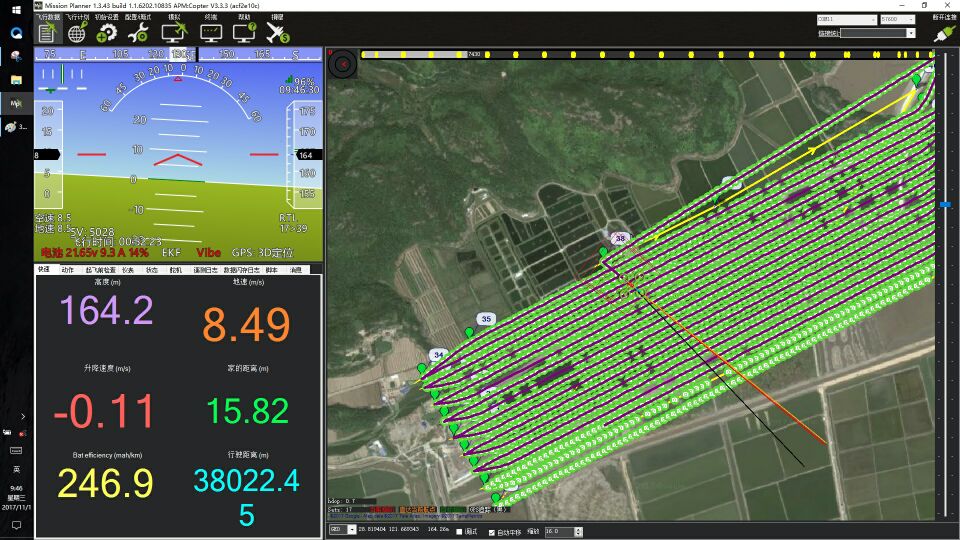The width and height of the screenshot is (960, 540).
Task: Click the GPS 3D fix status text
Action: point(263,252)
